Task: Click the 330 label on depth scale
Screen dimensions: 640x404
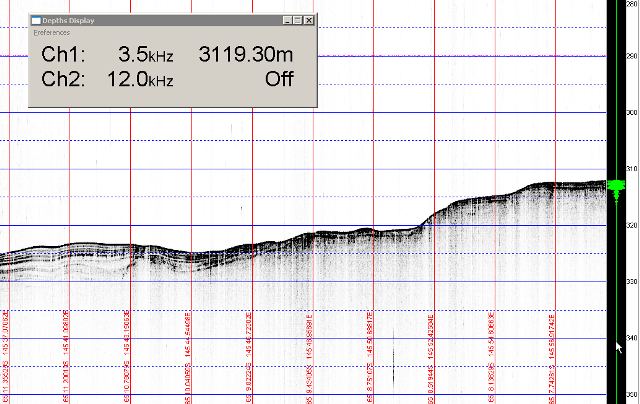Action: point(632,283)
